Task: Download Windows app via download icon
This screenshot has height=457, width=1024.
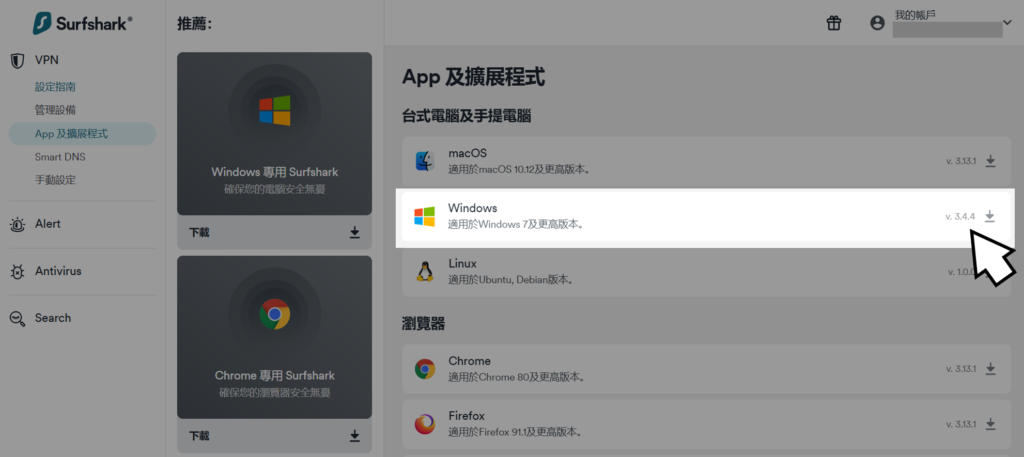Action: click(990, 216)
